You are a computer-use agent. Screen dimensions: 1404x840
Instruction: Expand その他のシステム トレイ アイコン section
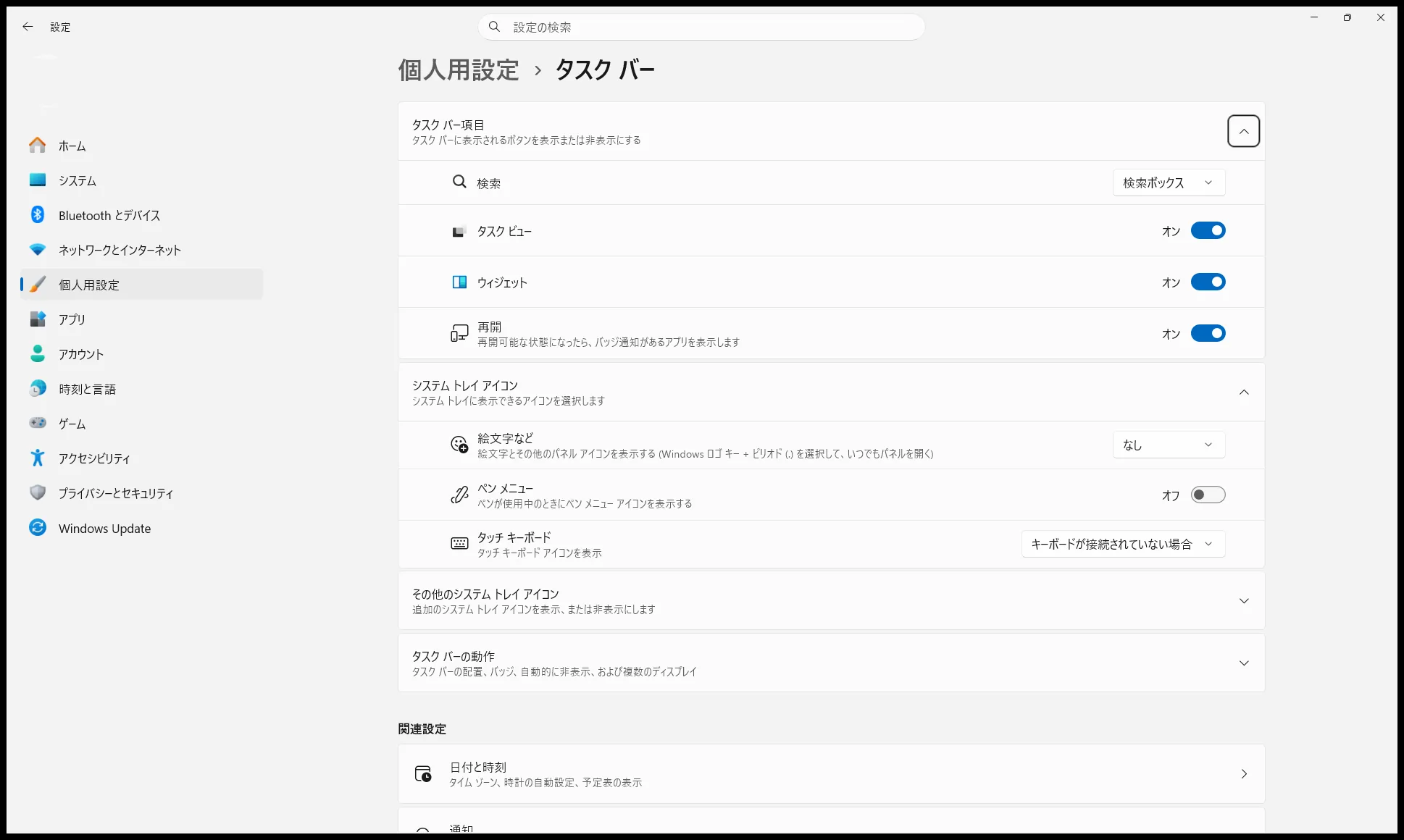(1243, 600)
